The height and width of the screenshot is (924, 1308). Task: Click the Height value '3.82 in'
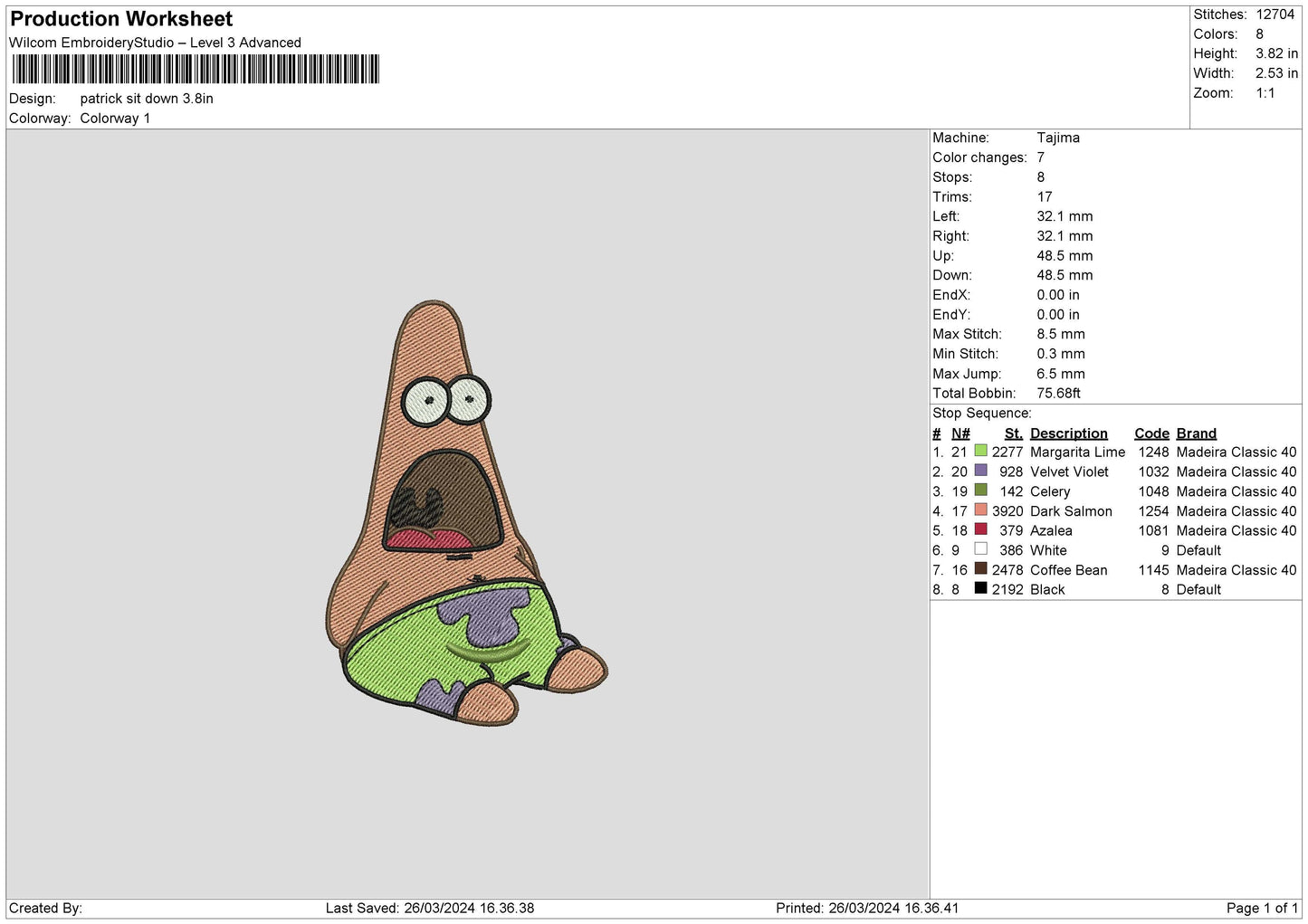coord(1276,53)
